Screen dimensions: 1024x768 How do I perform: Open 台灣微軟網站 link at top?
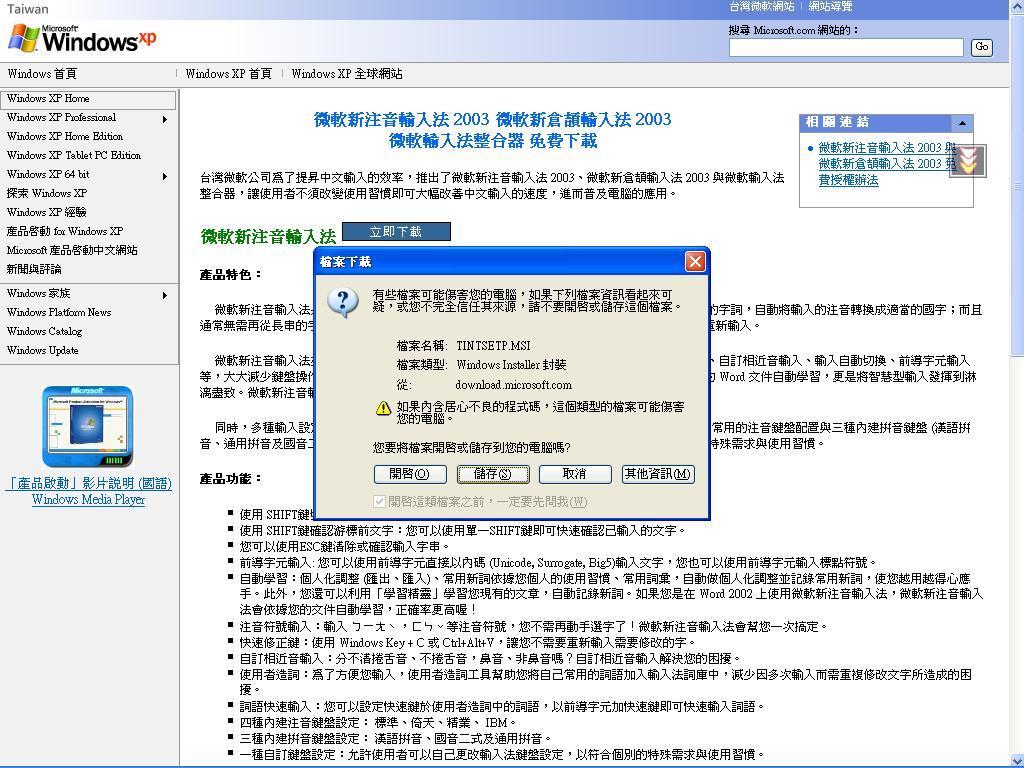[x=761, y=7]
